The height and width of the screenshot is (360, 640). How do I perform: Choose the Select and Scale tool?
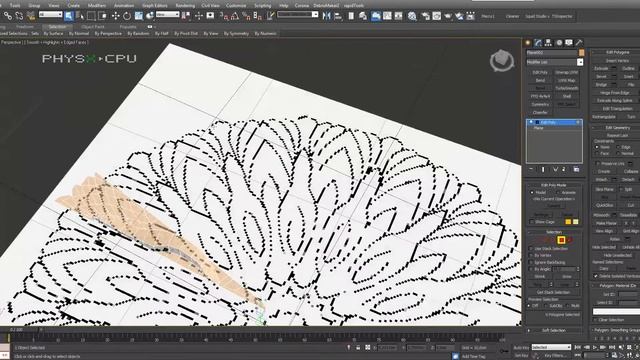pos(138,16)
